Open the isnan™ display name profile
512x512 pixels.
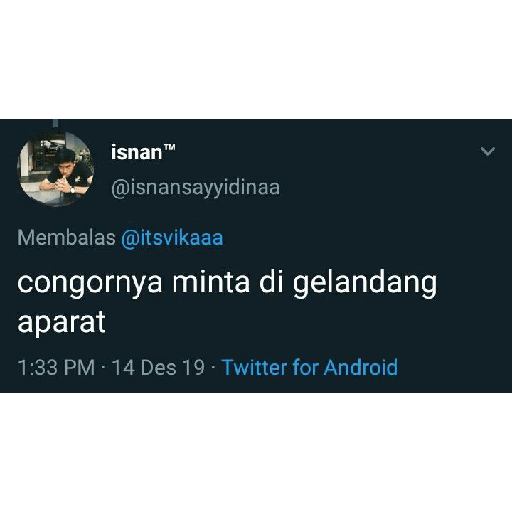143,152
